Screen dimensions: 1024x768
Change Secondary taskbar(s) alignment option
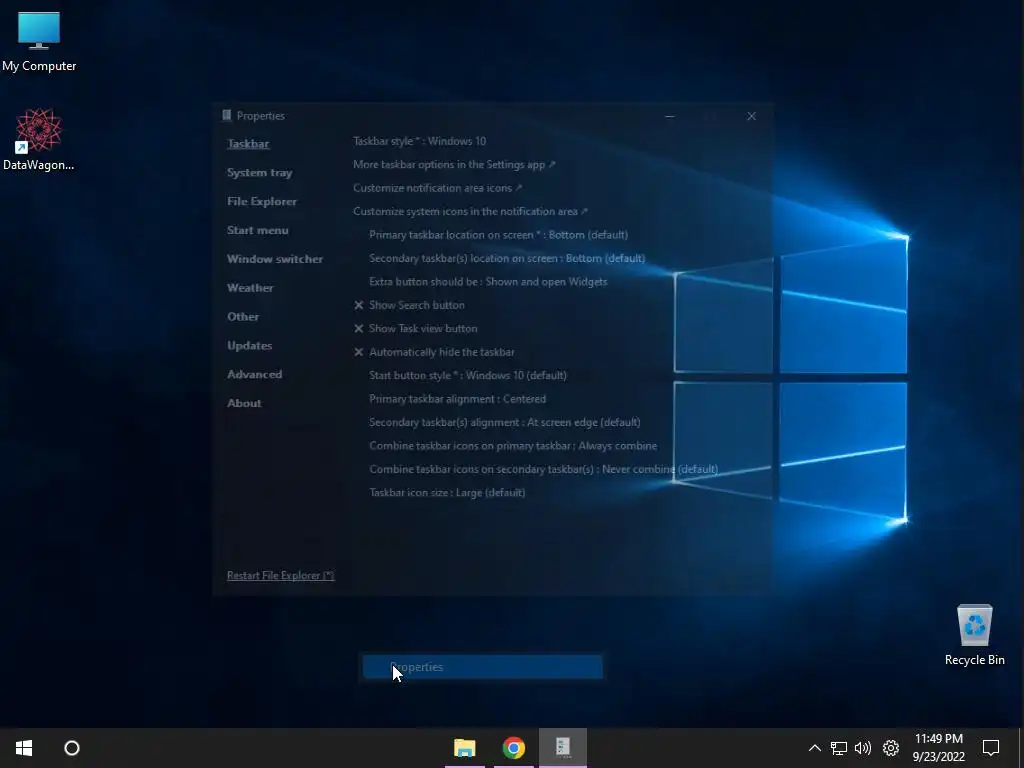click(504, 423)
